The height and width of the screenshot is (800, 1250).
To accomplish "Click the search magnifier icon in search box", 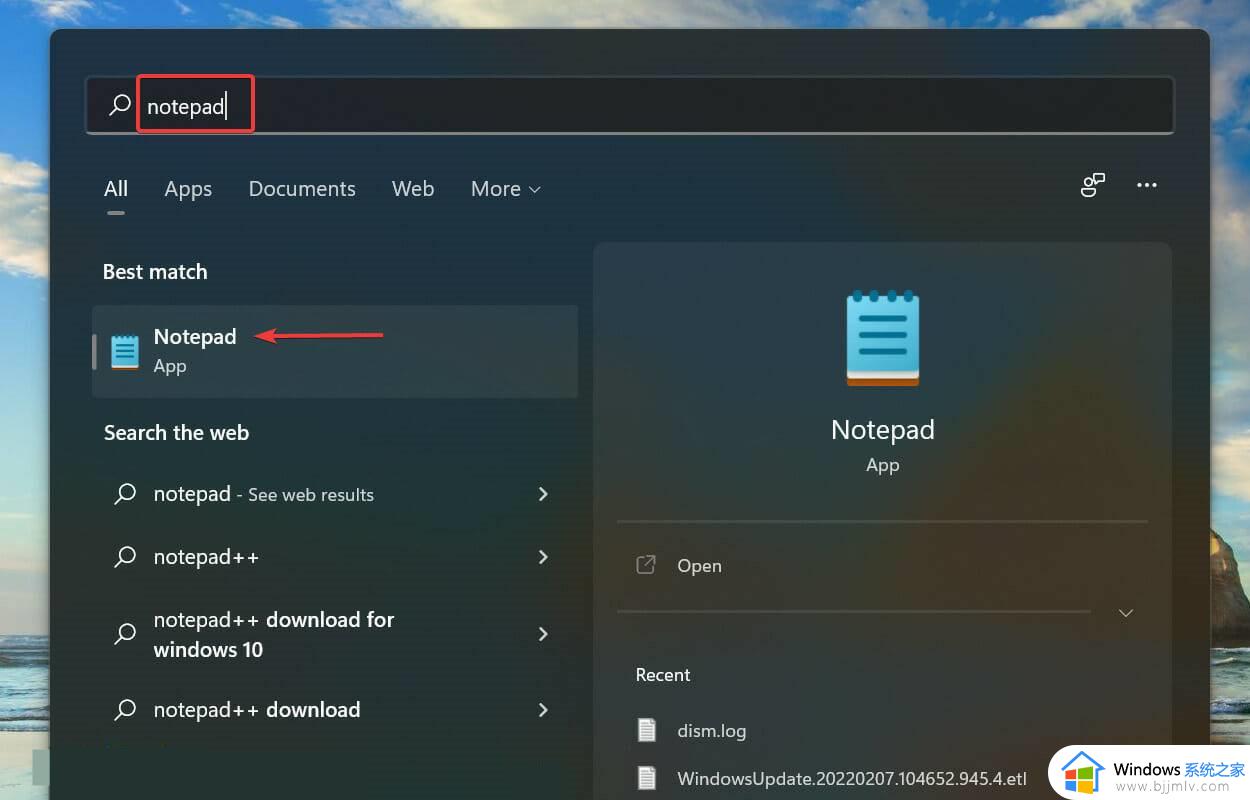I will click(120, 105).
